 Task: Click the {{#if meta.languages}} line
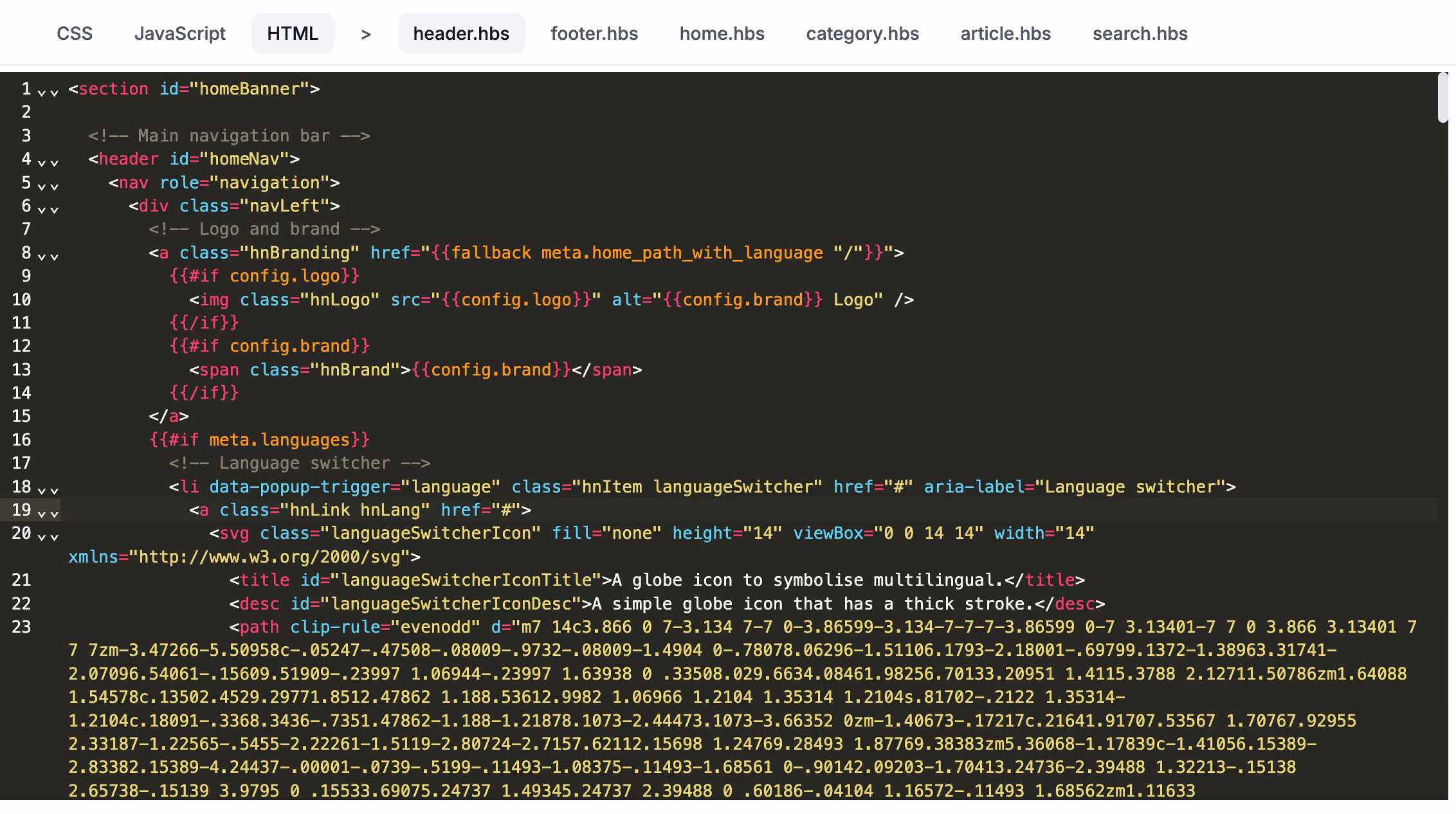point(259,440)
